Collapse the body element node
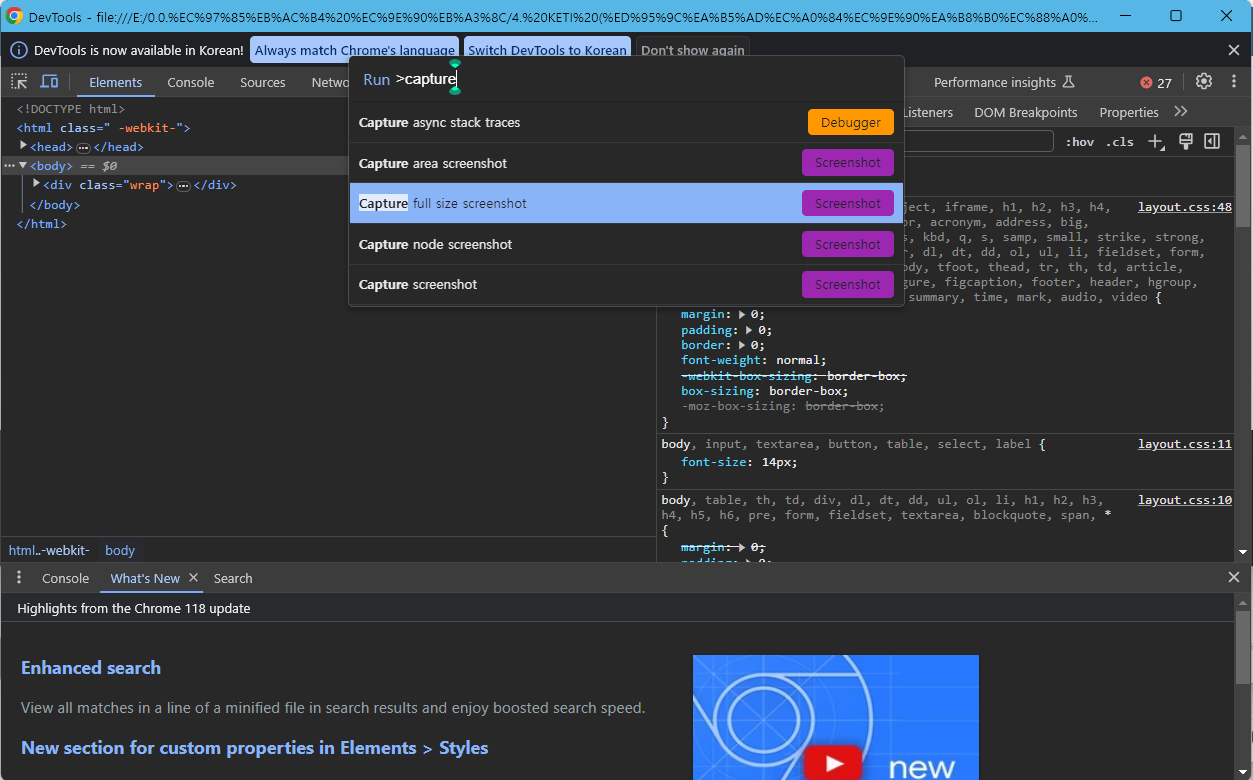 point(23,165)
